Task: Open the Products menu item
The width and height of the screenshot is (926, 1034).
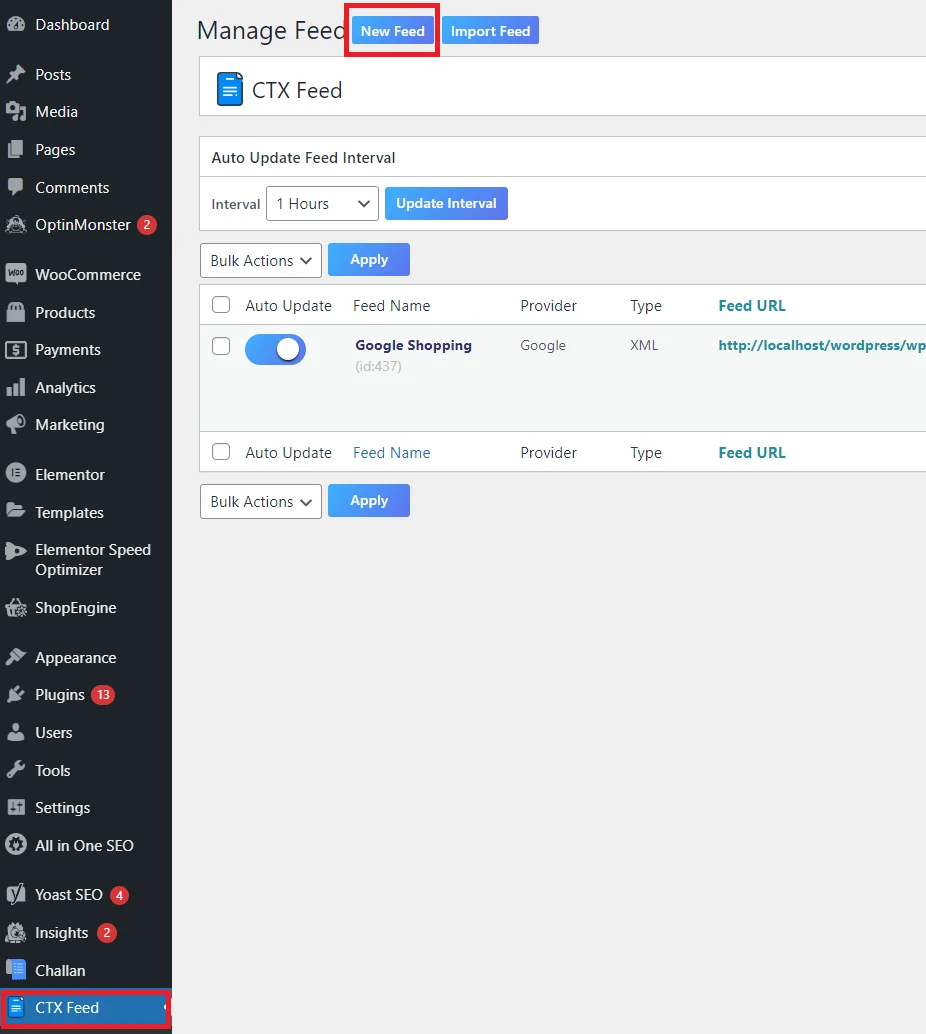Action: [65, 312]
